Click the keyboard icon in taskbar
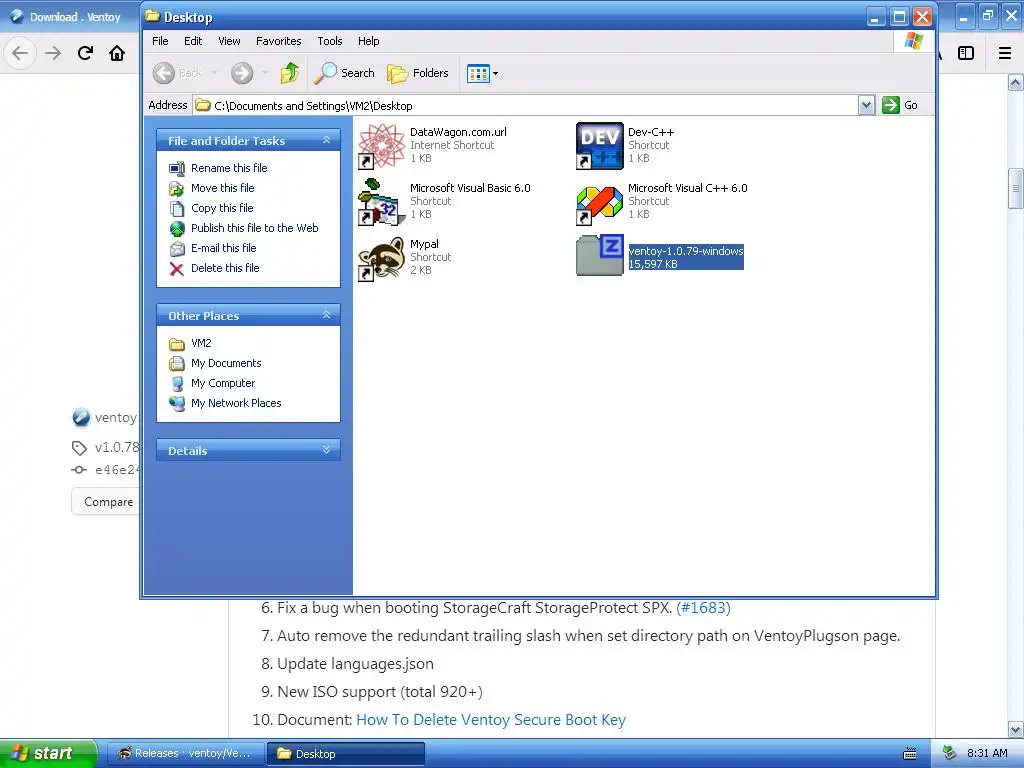Viewport: 1024px width, 768px height. pyautogui.click(x=910, y=754)
